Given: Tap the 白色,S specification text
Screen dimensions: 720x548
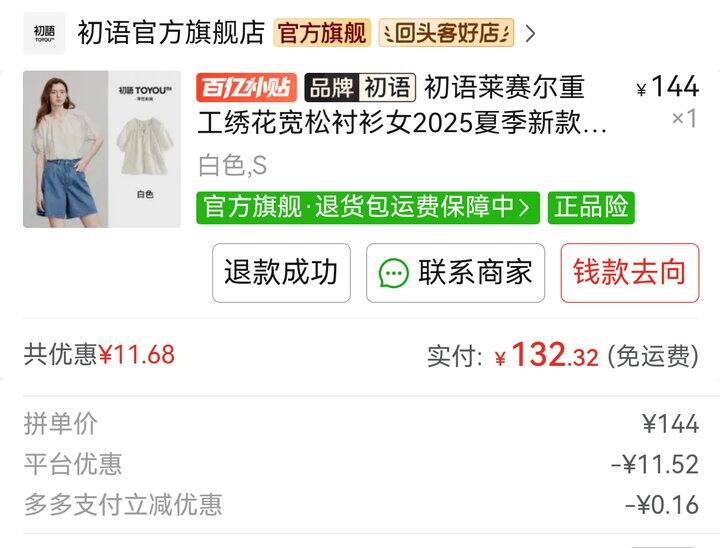Looking at the screenshot, I should point(232,165).
